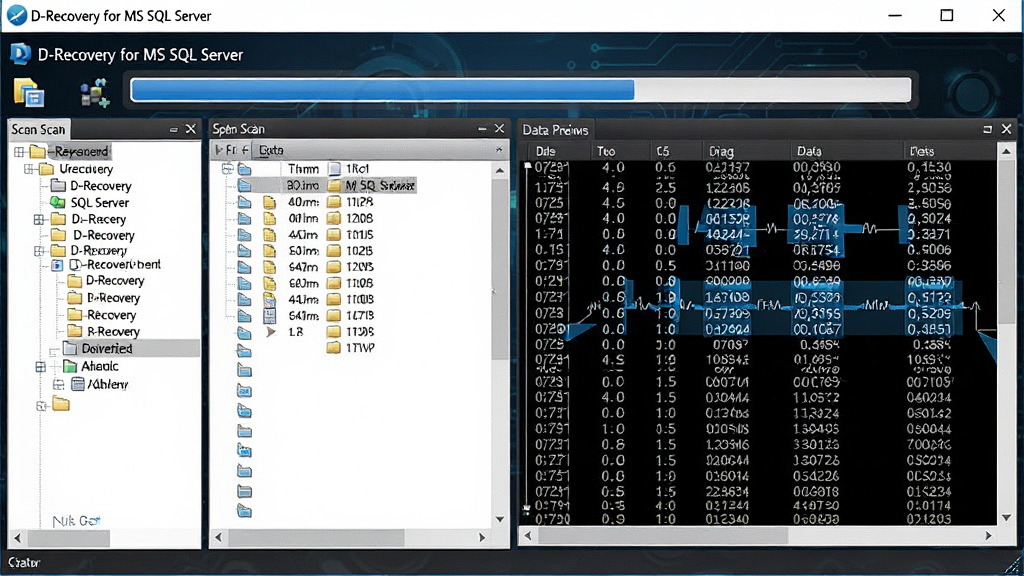This screenshot has height=576, width=1024.
Task: Click the network database toolbar icon
Action: tap(95, 92)
